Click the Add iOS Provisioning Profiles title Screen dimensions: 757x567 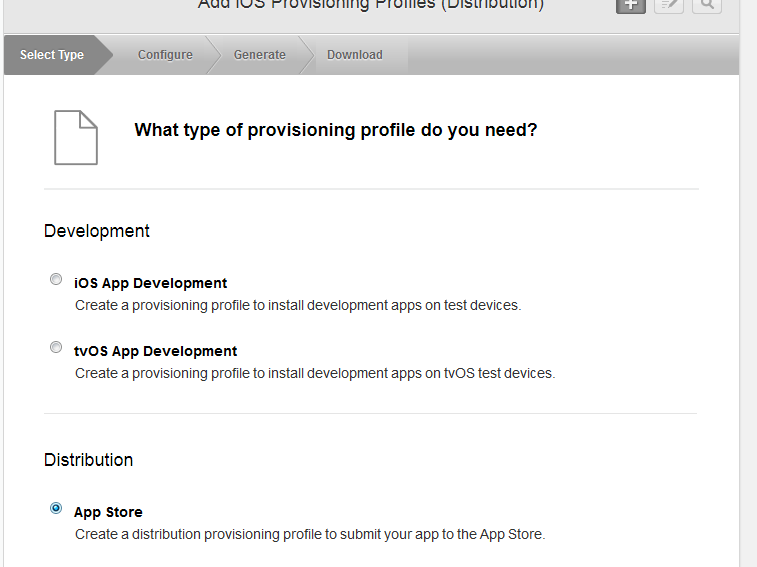click(x=371, y=5)
